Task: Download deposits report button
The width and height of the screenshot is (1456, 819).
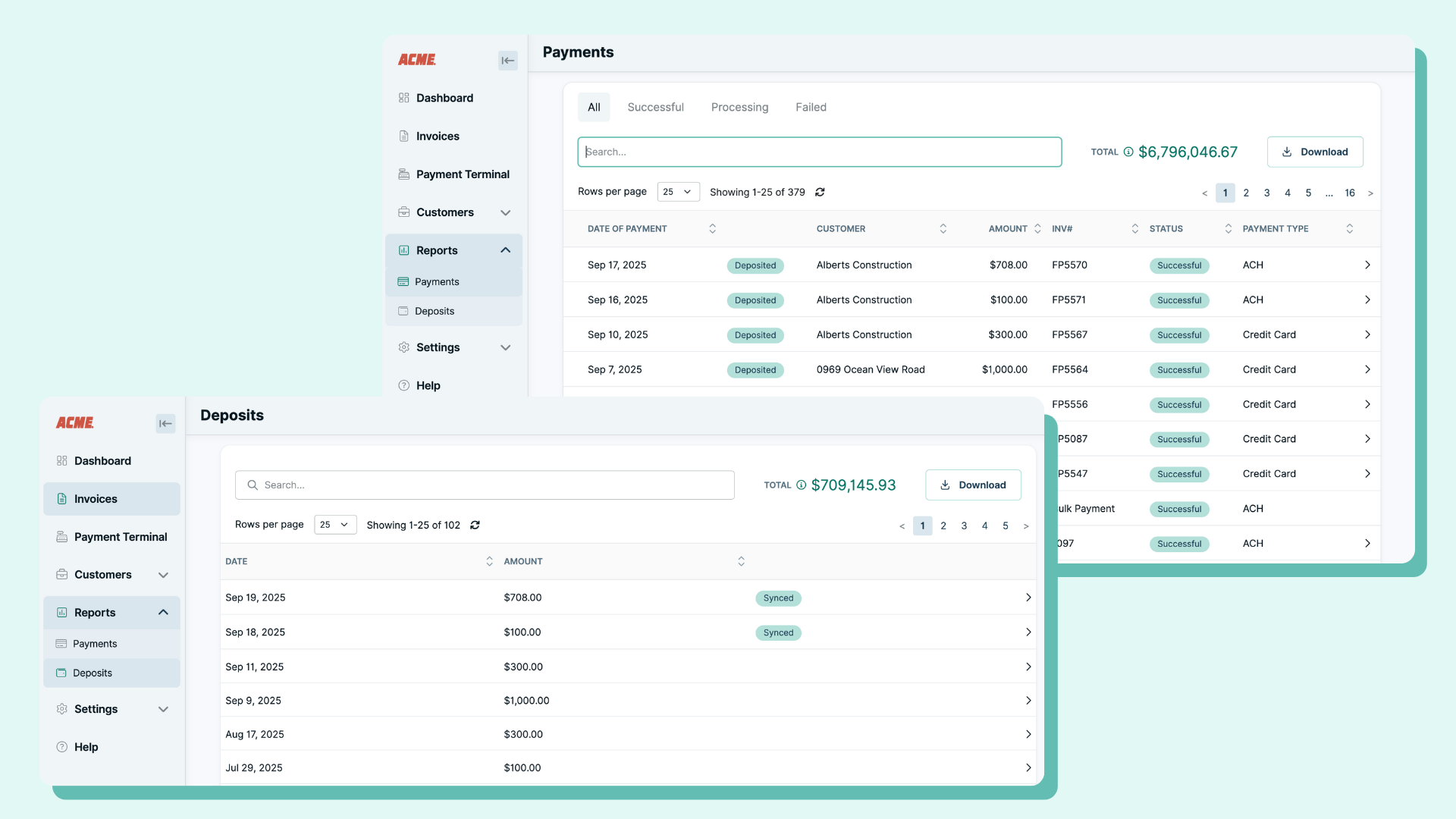Action: 973,485
